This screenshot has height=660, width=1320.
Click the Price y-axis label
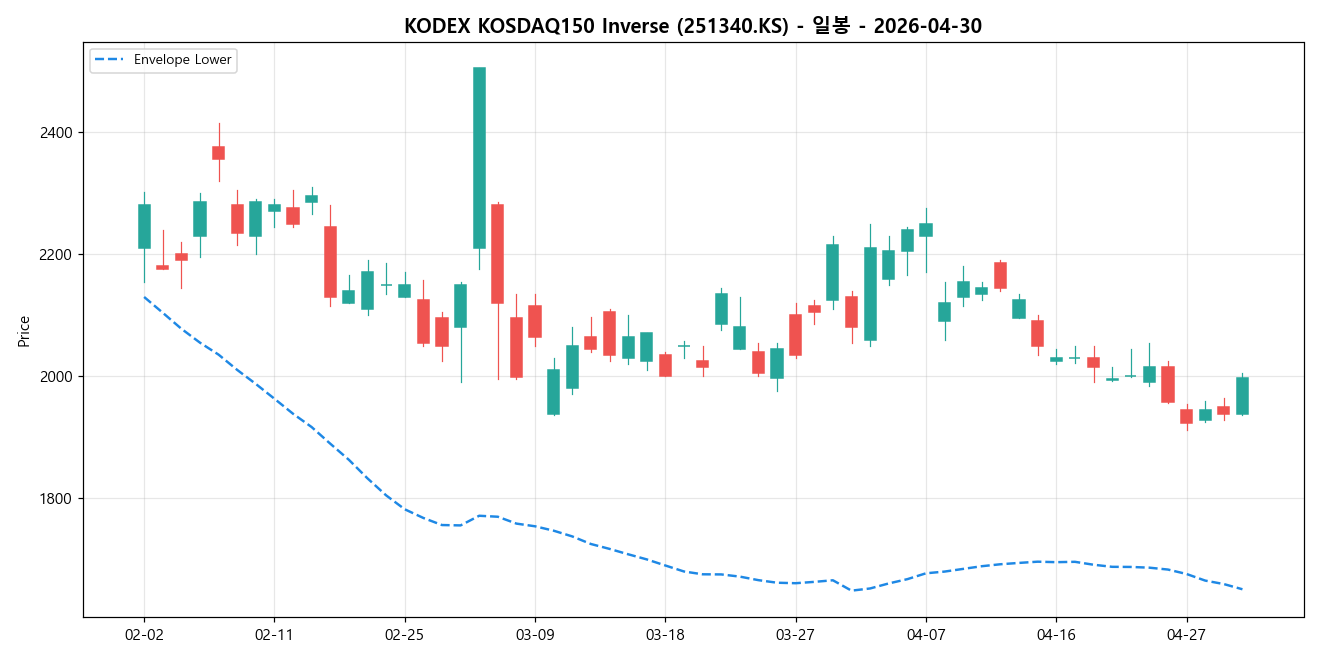pos(24,331)
